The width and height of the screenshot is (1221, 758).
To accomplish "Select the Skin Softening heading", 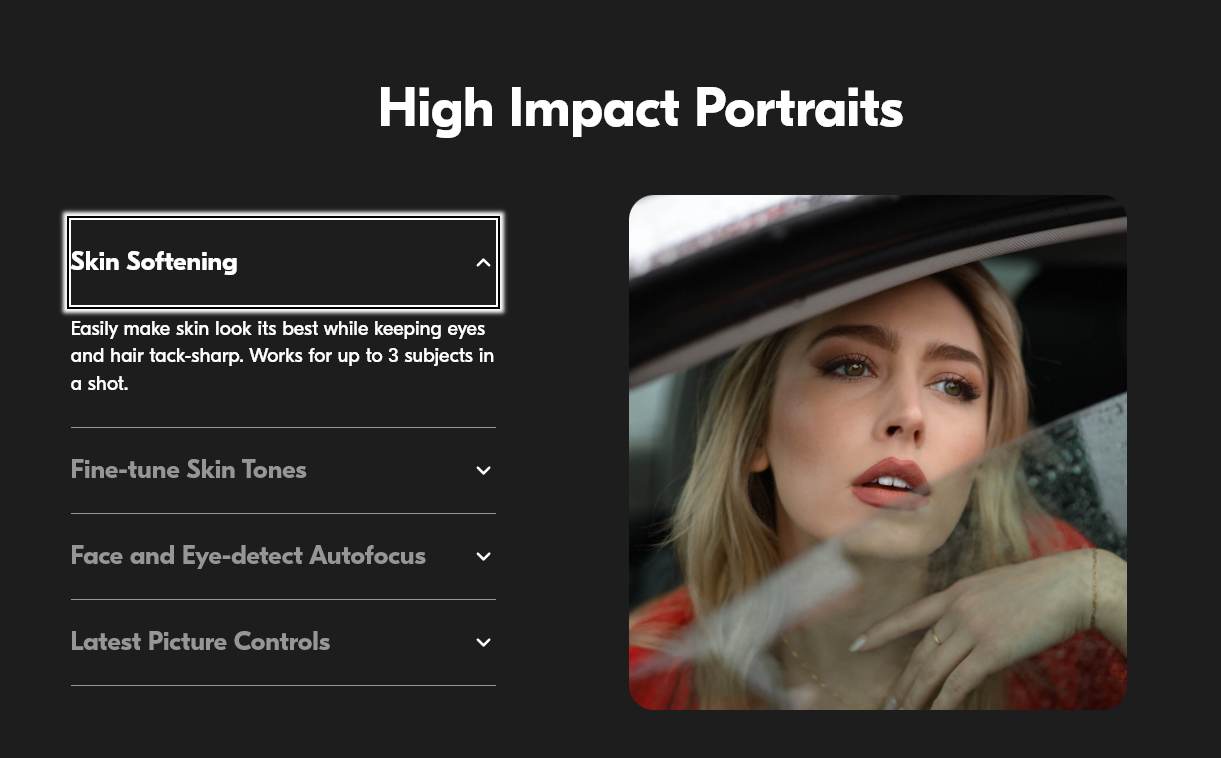I will (154, 262).
